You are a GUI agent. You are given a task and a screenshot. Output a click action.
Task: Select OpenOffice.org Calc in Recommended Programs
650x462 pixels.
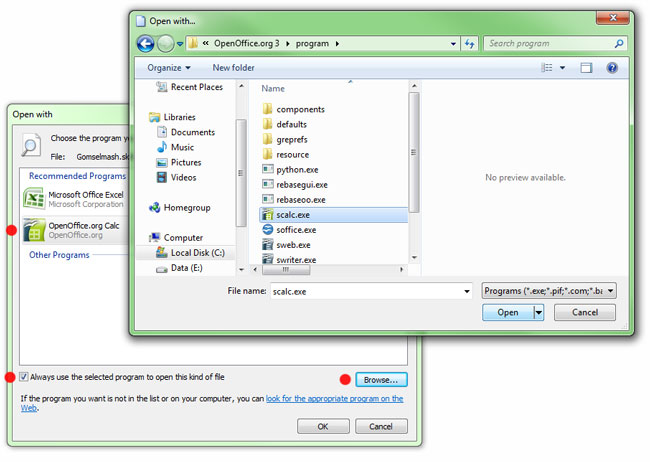[x=75, y=230]
